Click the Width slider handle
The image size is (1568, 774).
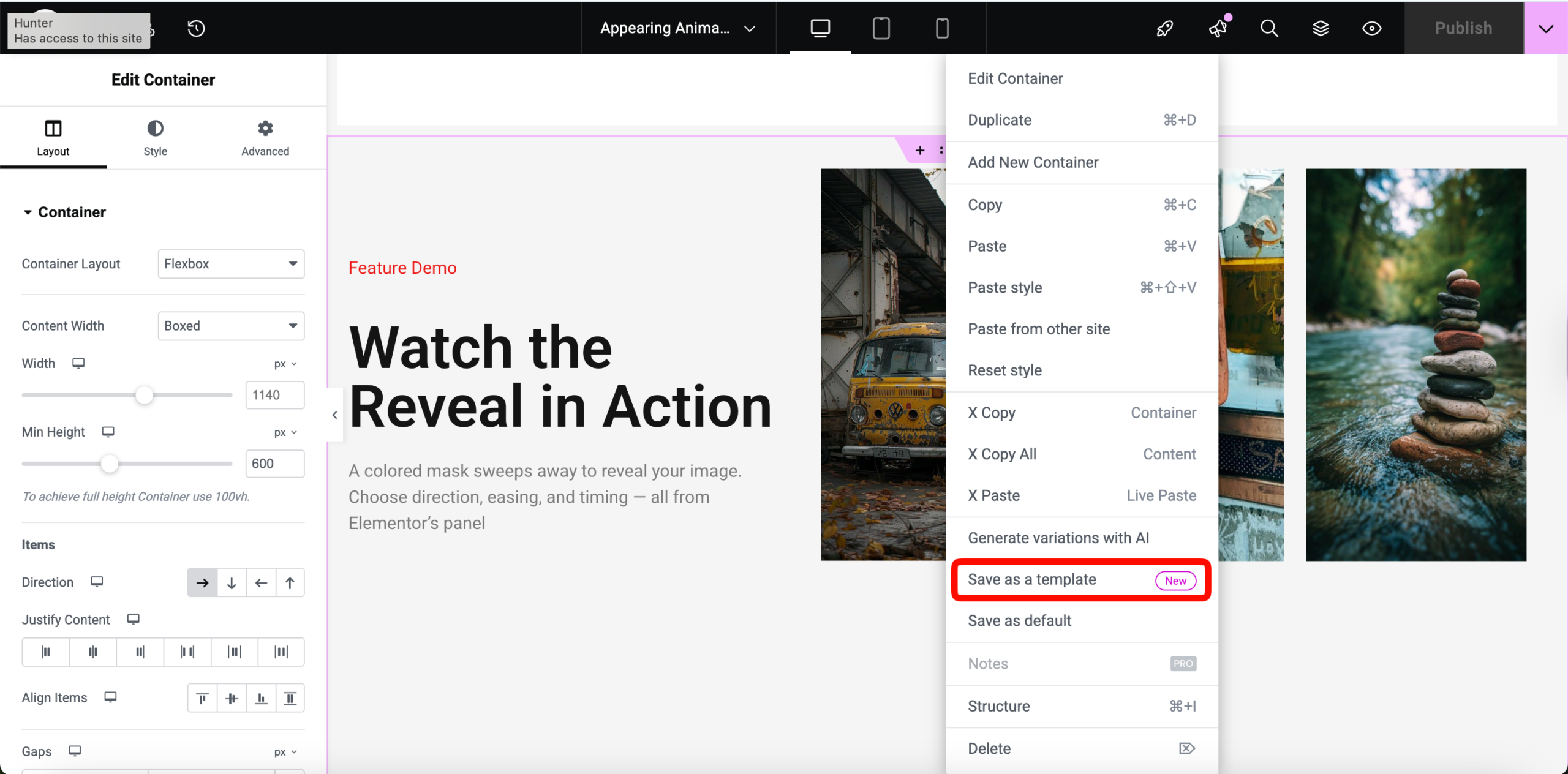pos(144,395)
